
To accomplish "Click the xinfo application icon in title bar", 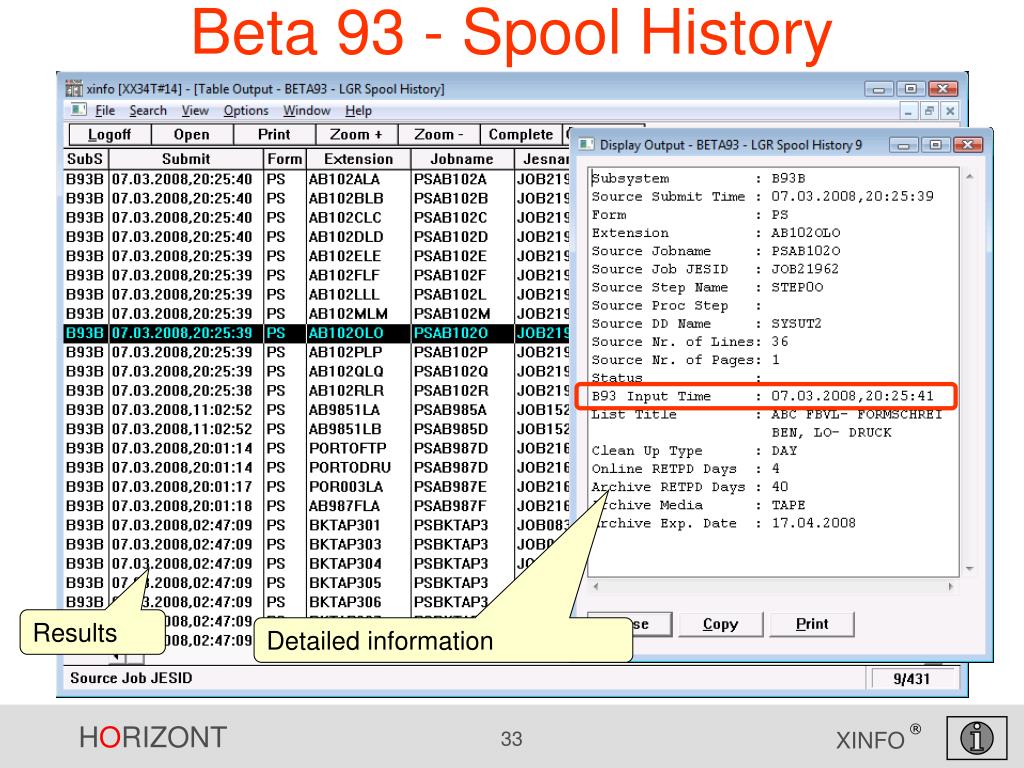I will [73, 88].
